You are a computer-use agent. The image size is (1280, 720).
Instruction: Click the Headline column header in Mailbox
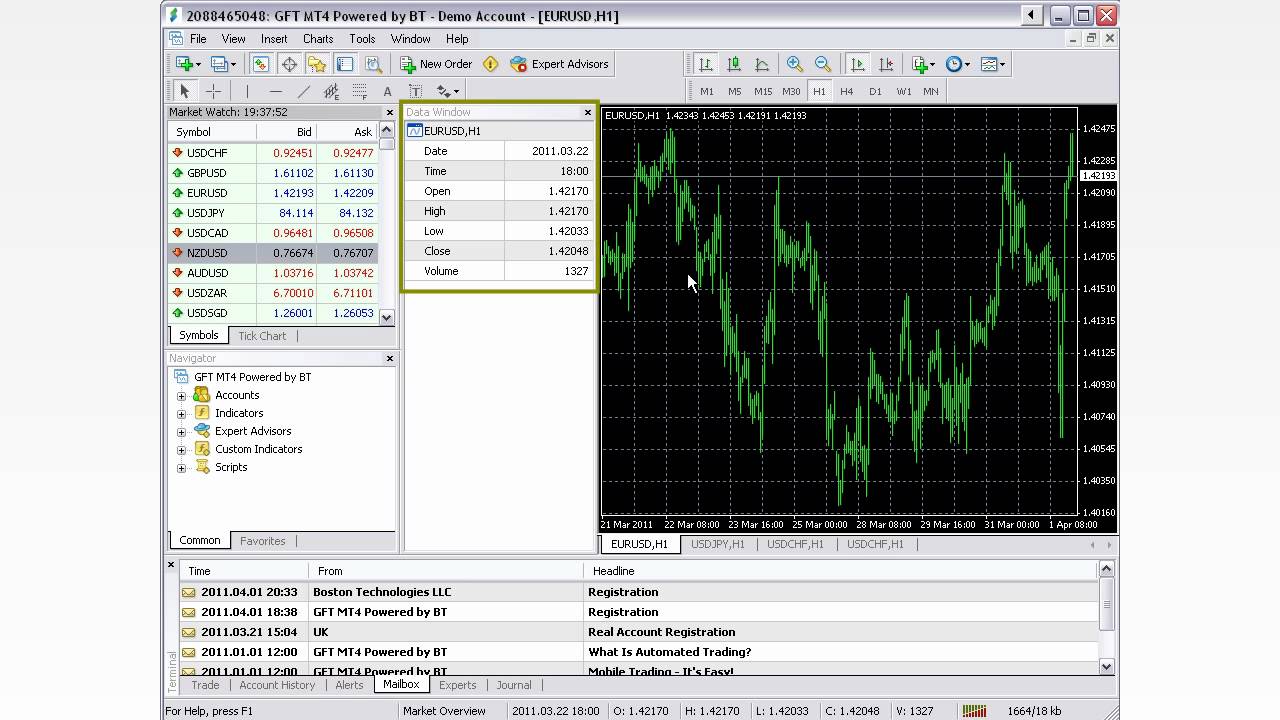840,571
